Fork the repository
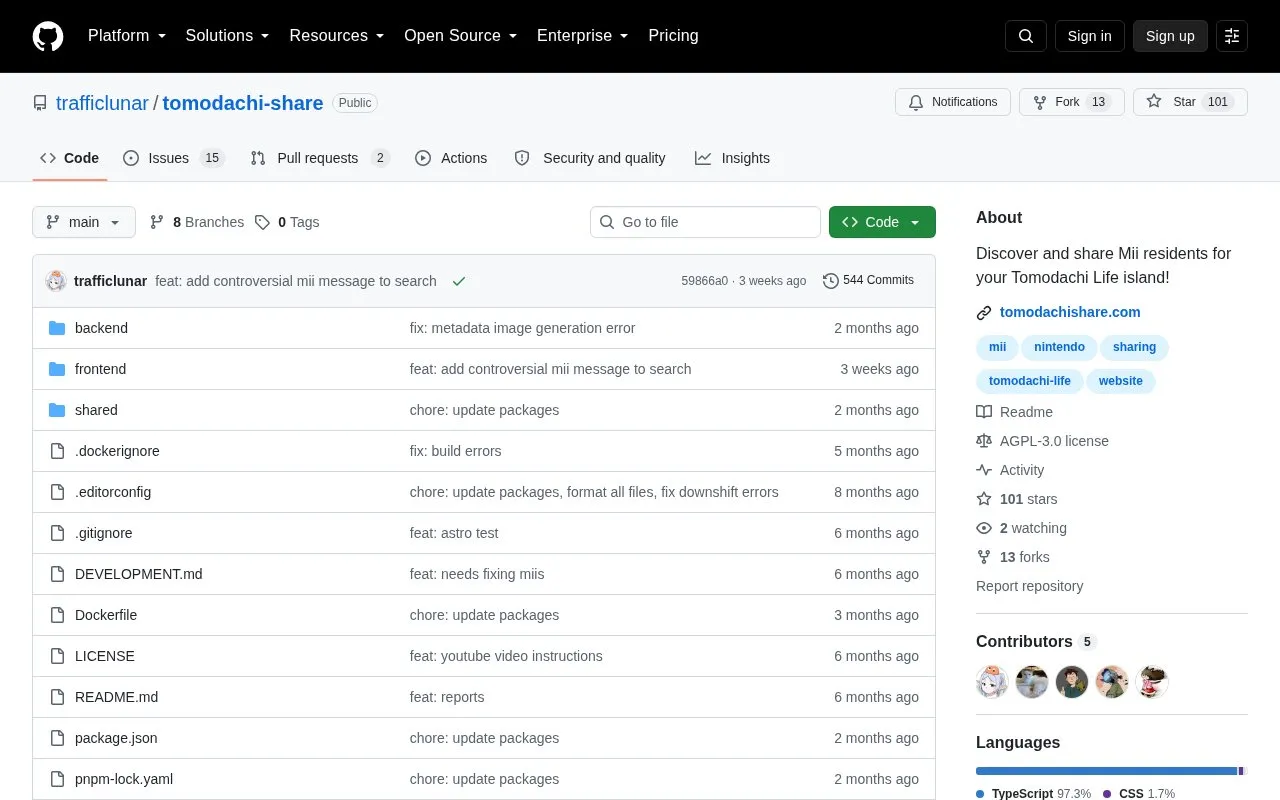This screenshot has width=1280, height=800. pos(1072,102)
